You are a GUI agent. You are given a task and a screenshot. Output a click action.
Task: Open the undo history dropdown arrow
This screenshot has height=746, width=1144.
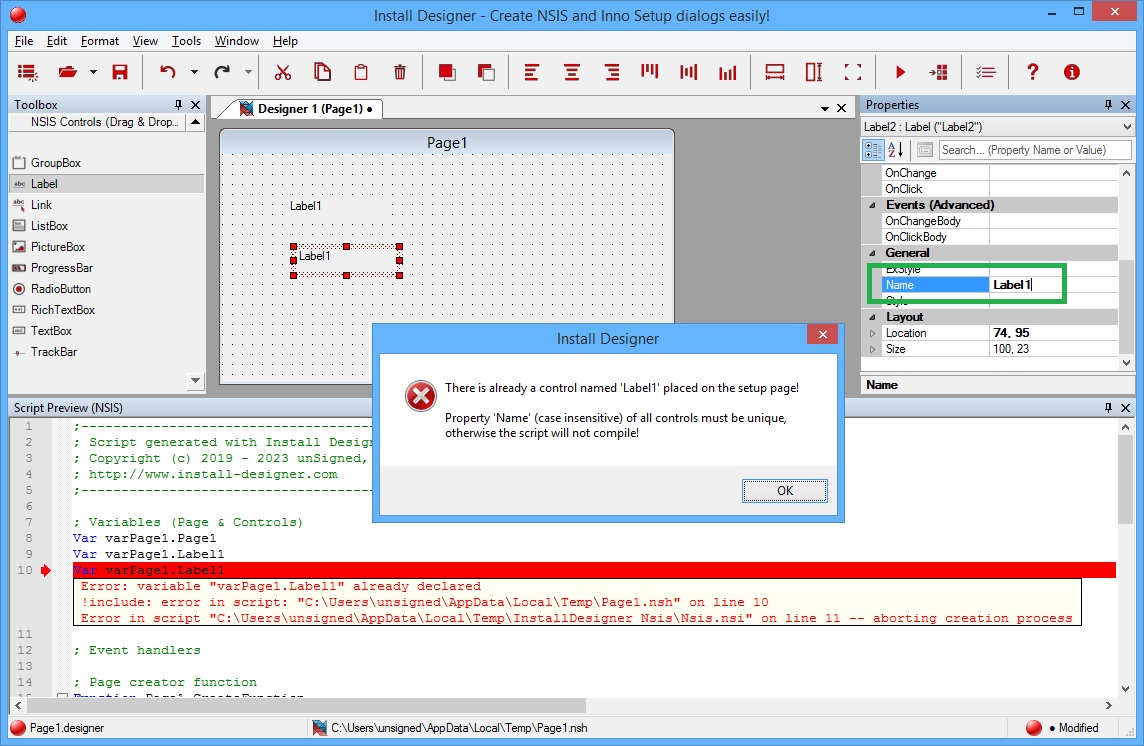[x=194, y=72]
